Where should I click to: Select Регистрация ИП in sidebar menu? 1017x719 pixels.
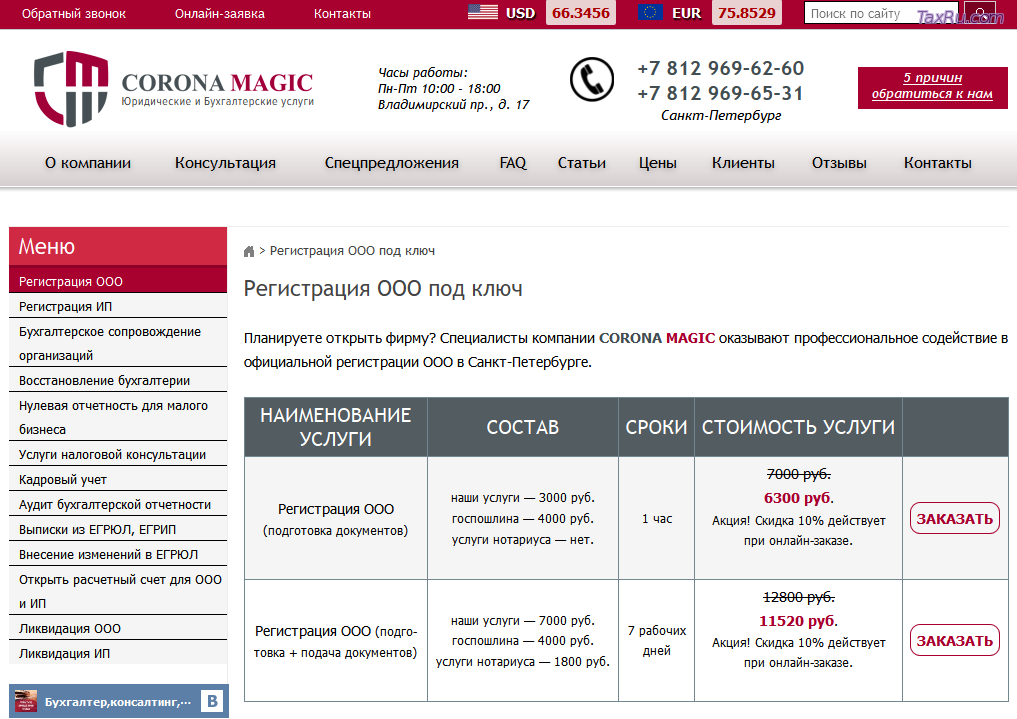point(72,307)
